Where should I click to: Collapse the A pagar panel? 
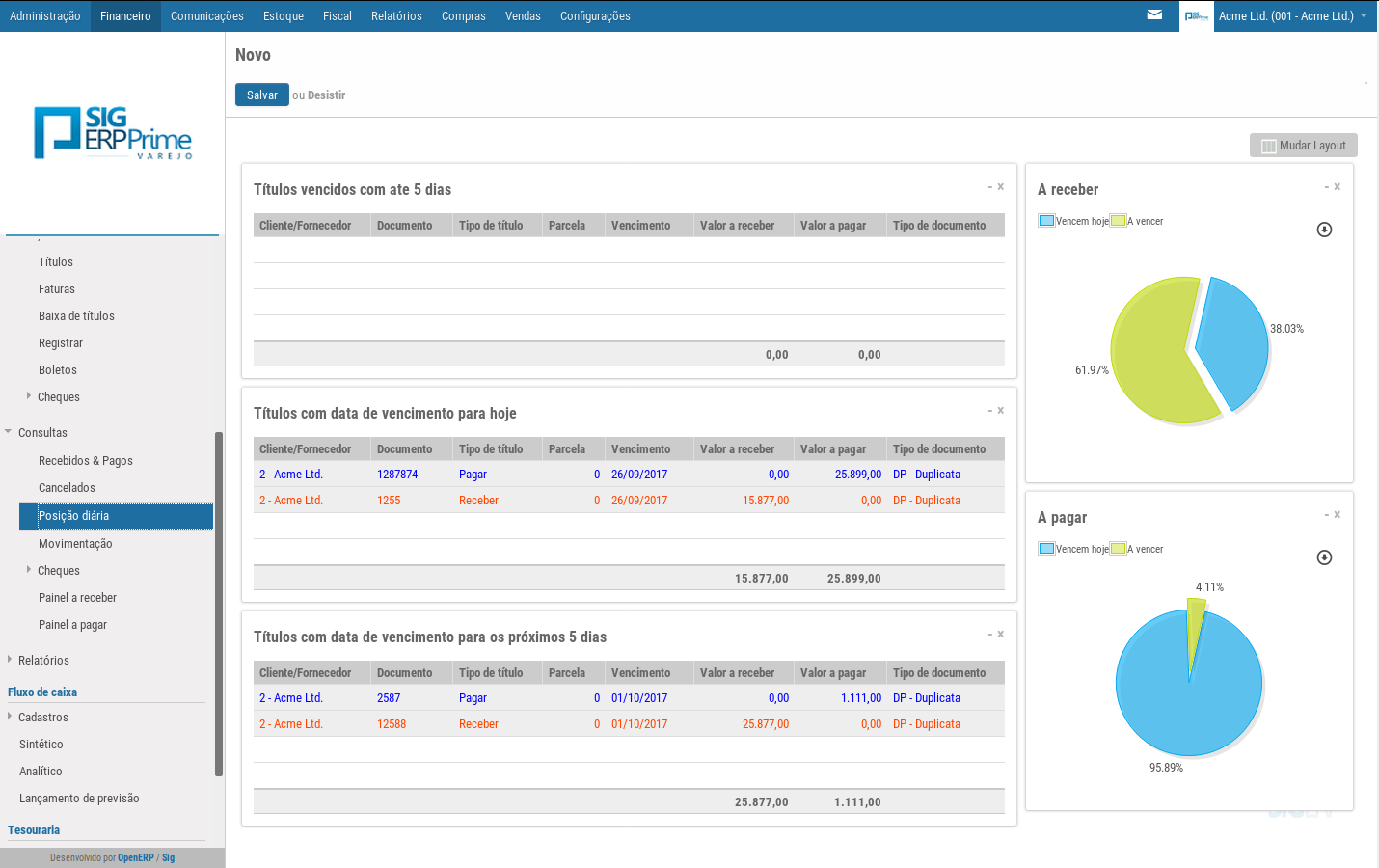[x=1327, y=515]
